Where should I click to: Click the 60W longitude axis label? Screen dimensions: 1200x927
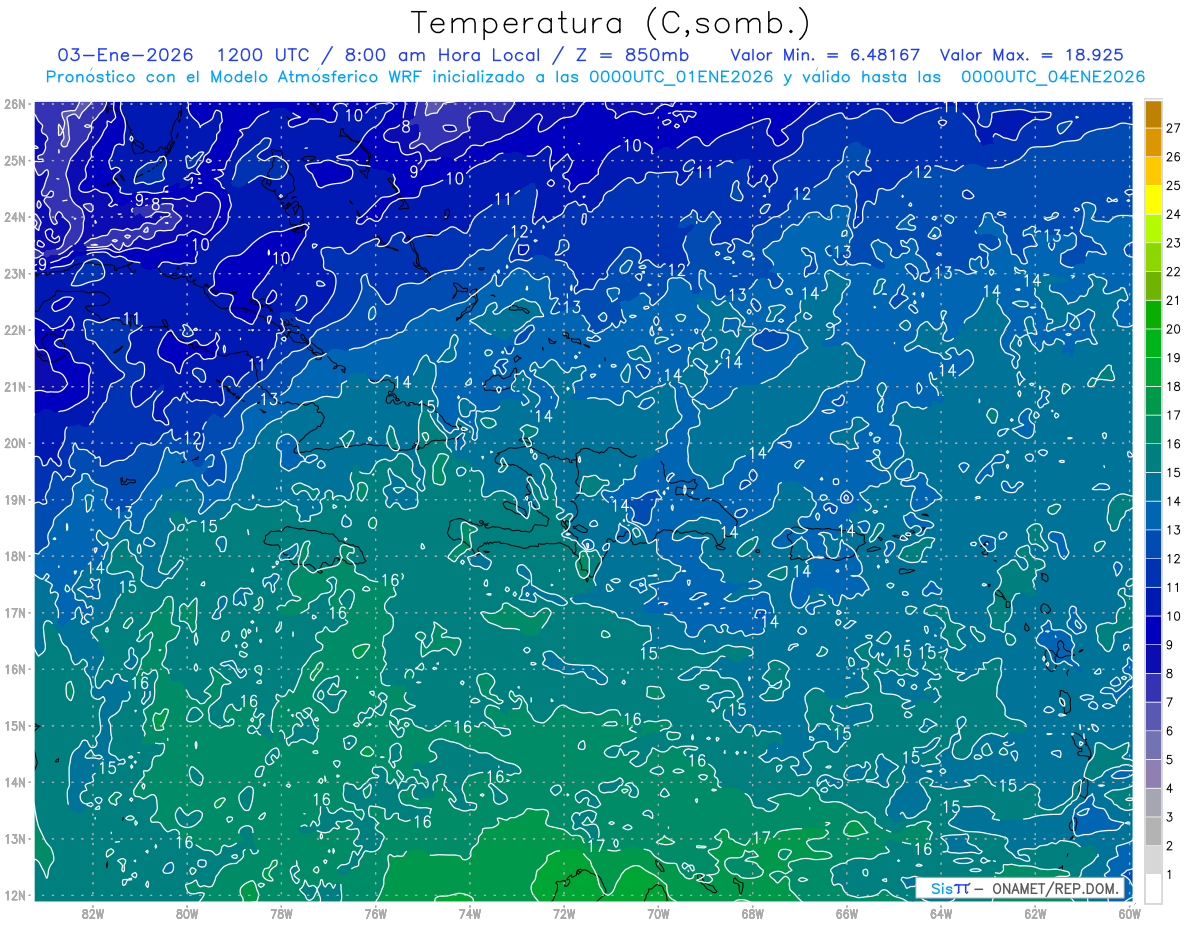click(x=1129, y=912)
